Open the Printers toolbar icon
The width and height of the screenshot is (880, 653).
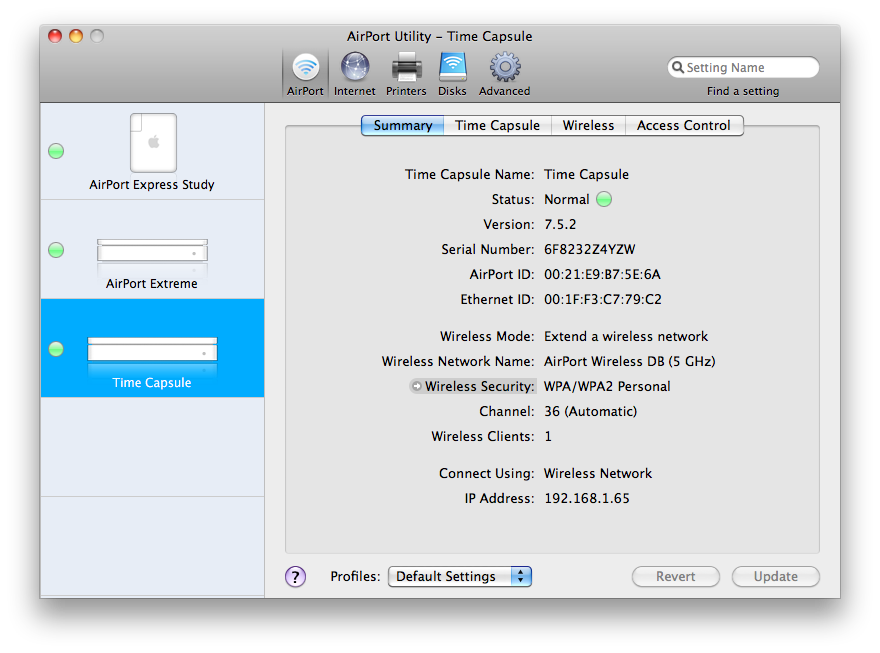tap(406, 67)
